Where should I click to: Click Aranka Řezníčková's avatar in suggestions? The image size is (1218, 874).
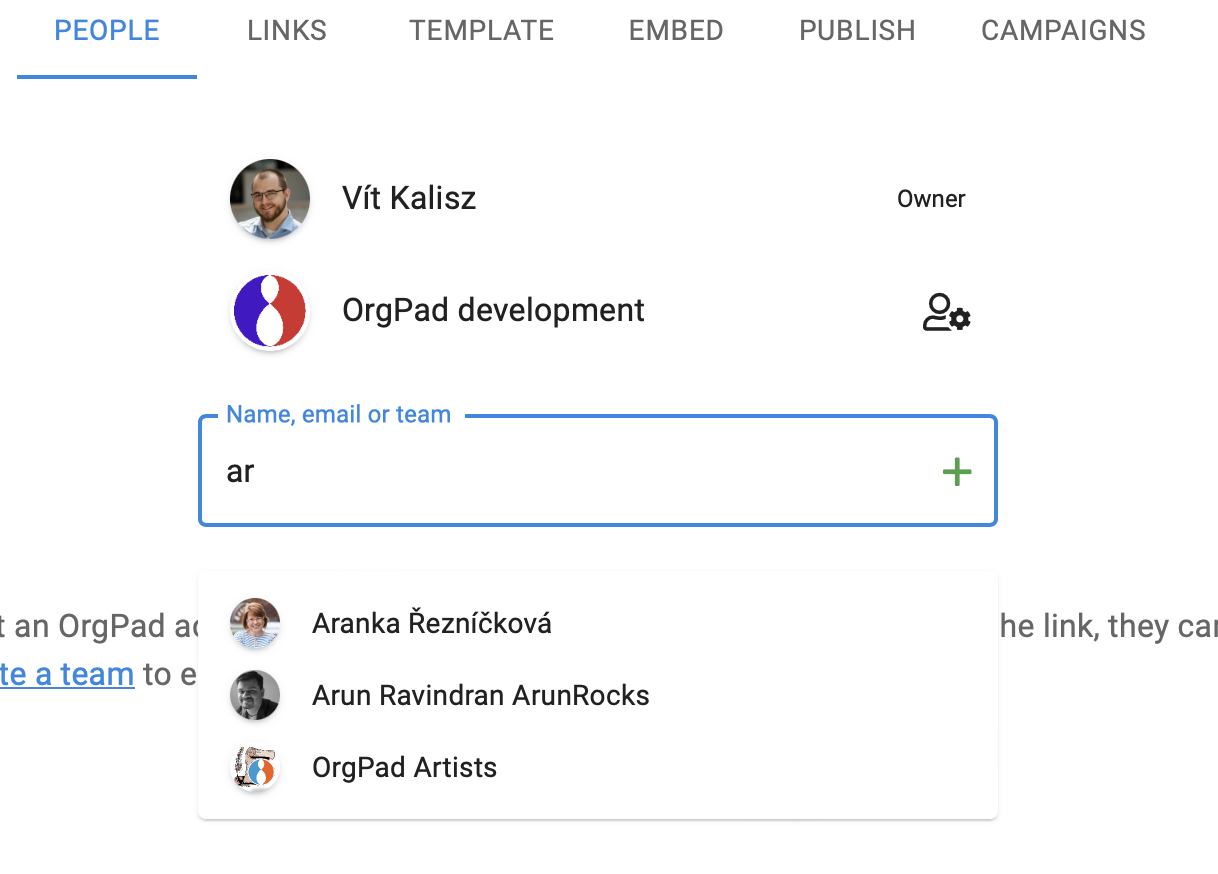click(x=254, y=624)
